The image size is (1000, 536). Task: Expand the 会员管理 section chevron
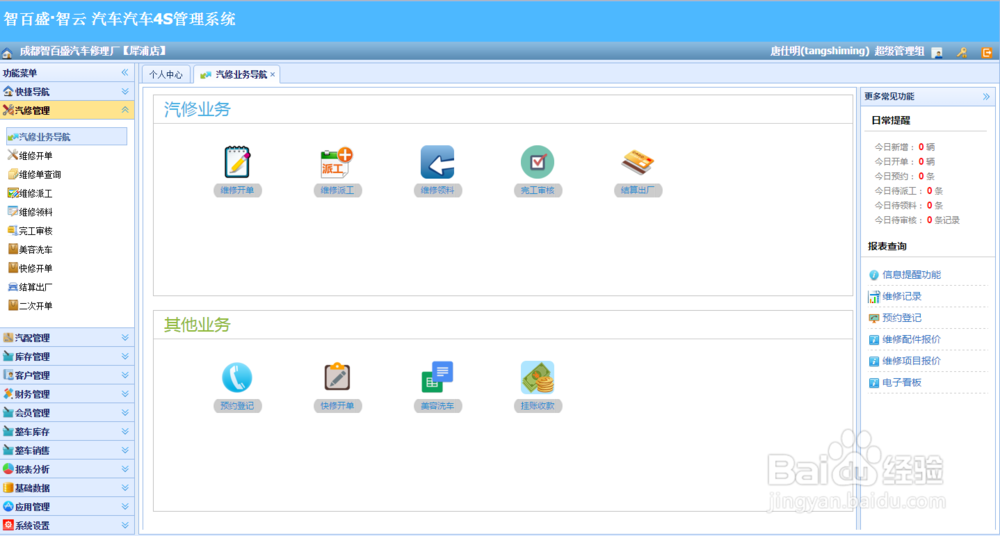125,413
